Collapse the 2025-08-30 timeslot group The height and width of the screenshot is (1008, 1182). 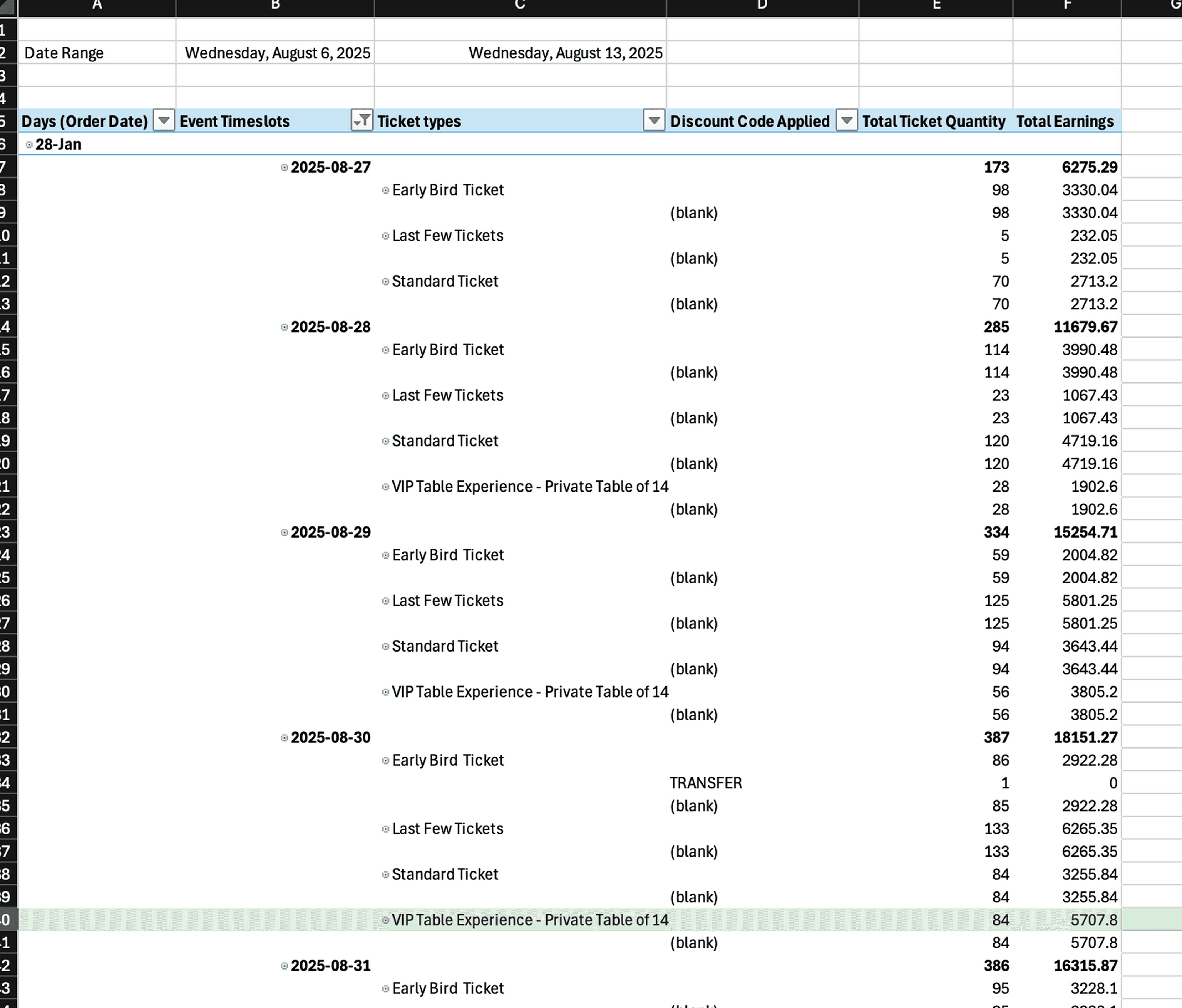(284, 738)
